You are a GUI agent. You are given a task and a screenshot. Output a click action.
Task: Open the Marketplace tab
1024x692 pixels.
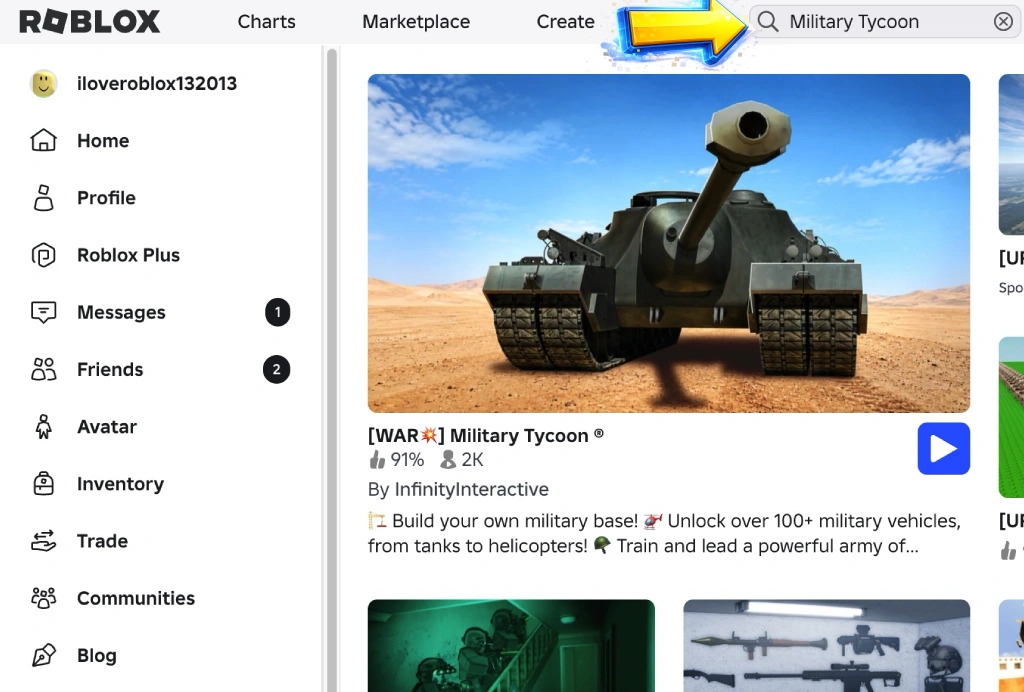click(x=416, y=22)
